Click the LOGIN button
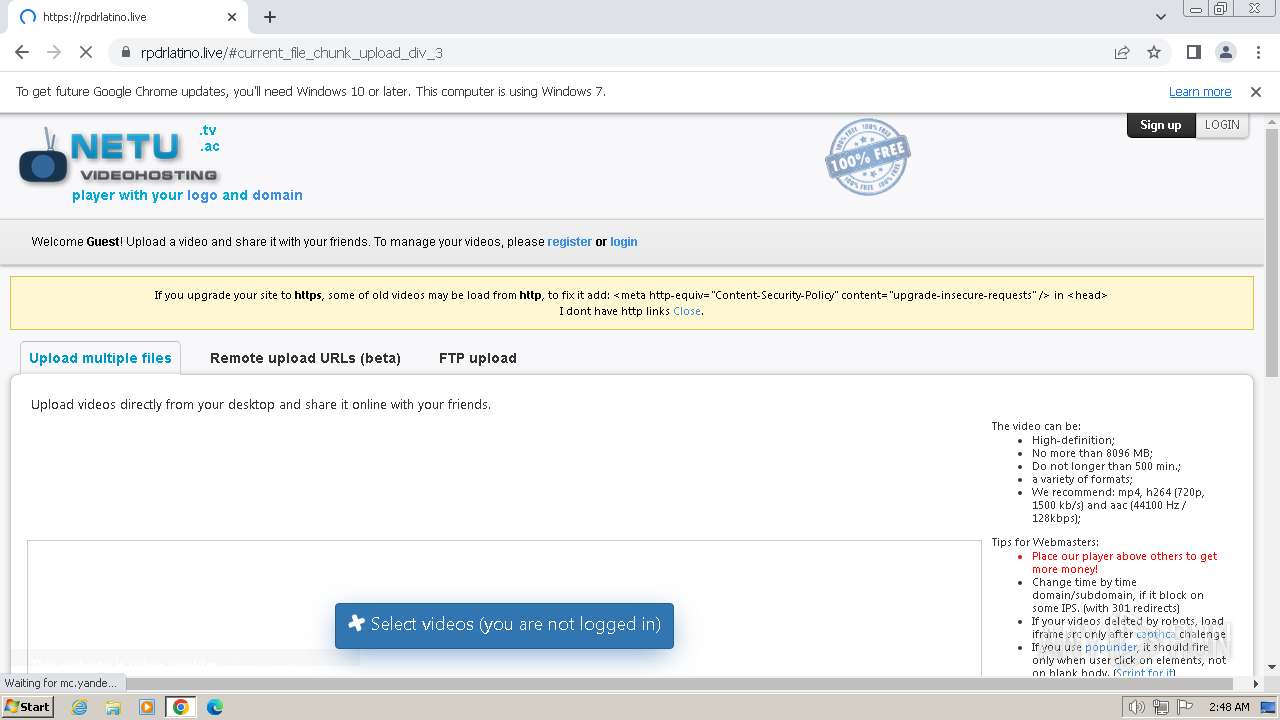The width and height of the screenshot is (1280, 720). (x=1222, y=125)
